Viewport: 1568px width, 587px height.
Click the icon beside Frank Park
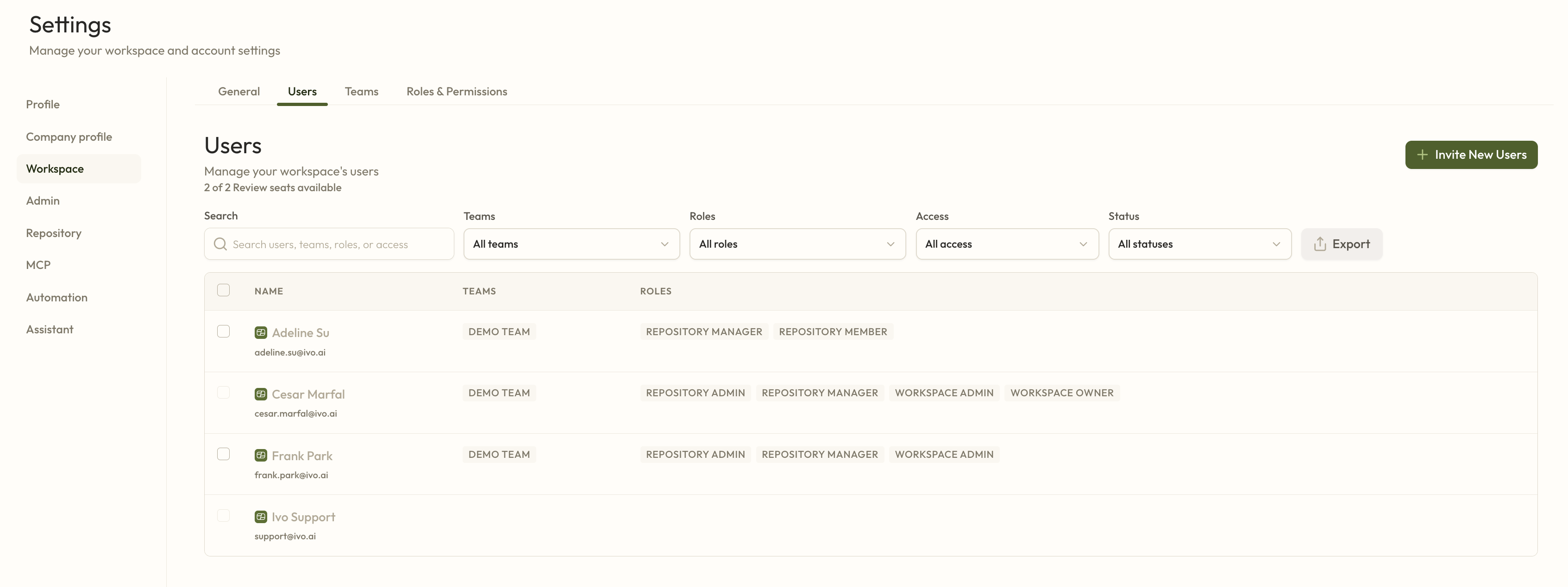261,455
